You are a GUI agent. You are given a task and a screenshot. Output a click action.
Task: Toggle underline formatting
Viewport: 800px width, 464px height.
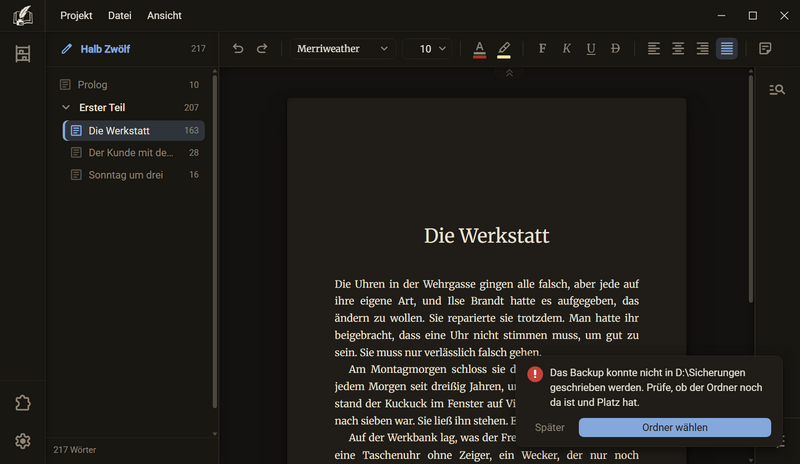click(x=591, y=48)
